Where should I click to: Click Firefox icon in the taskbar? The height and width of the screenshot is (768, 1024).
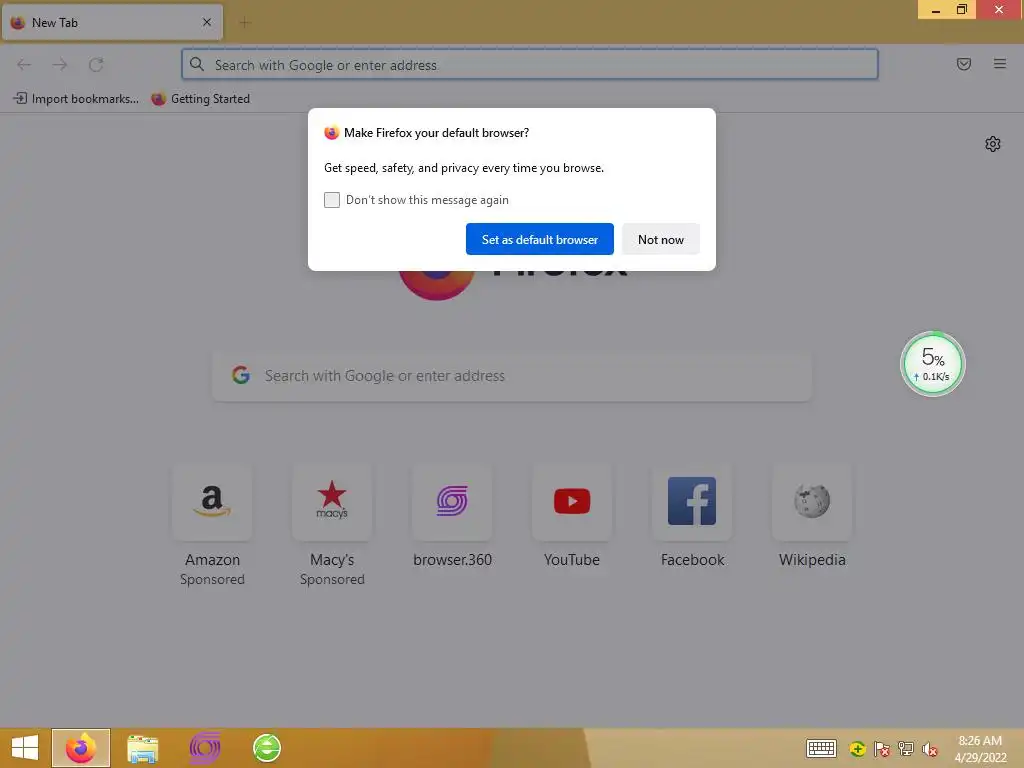click(x=81, y=748)
